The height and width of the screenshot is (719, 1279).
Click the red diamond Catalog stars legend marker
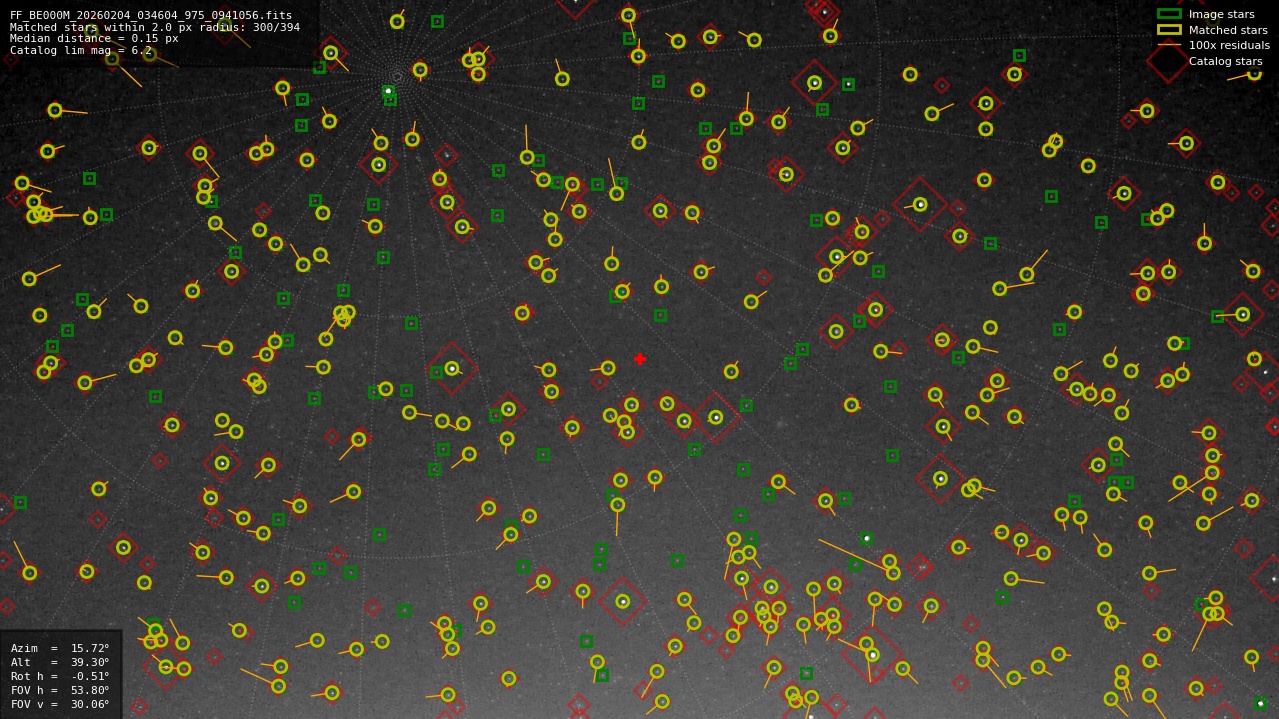point(1169,61)
